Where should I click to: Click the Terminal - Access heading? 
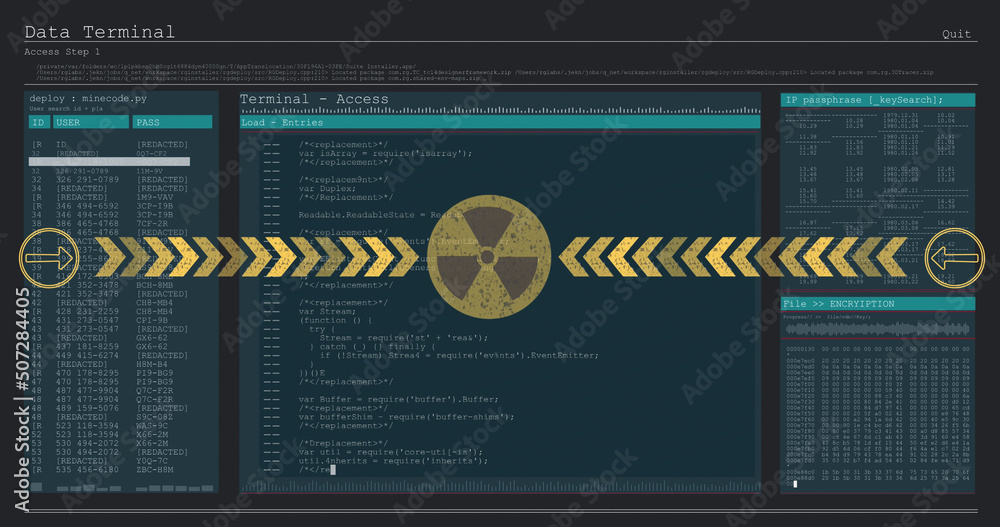[x=314, y=99]
